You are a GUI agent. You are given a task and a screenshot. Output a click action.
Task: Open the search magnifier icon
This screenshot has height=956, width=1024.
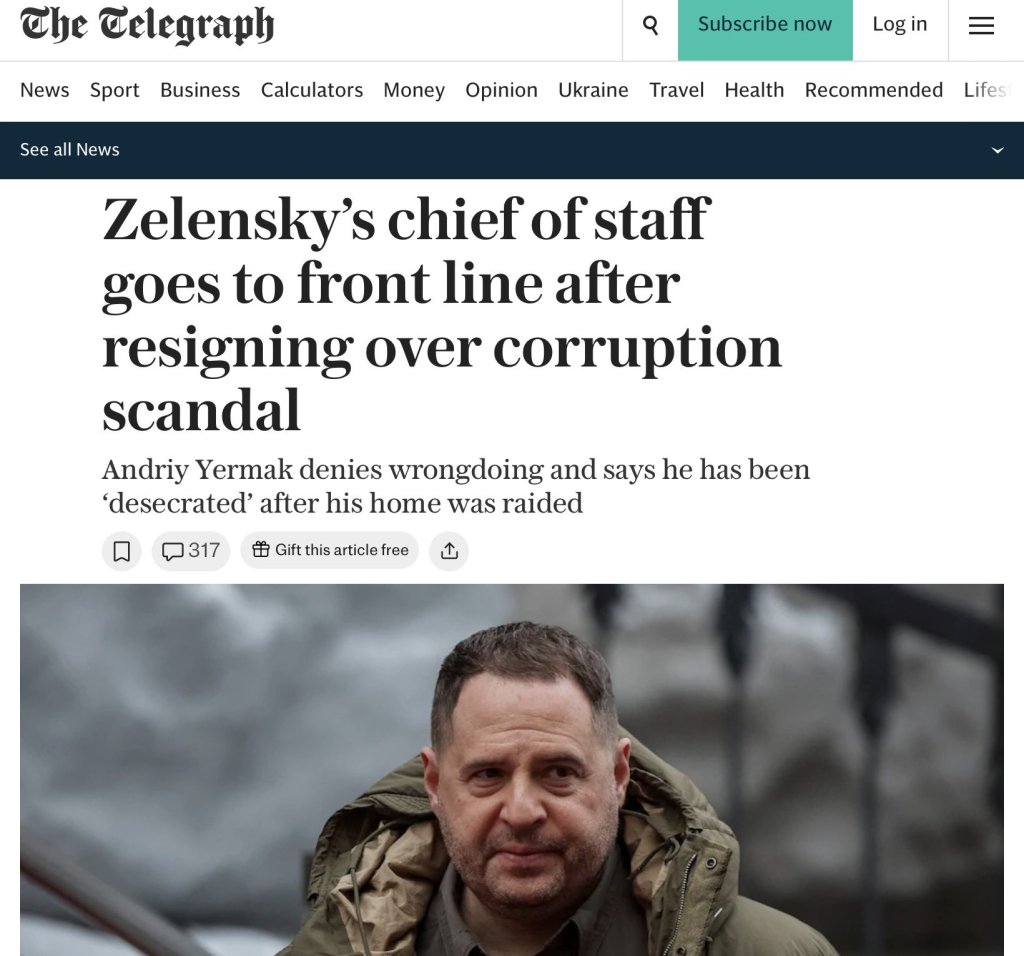coord(650,26)
